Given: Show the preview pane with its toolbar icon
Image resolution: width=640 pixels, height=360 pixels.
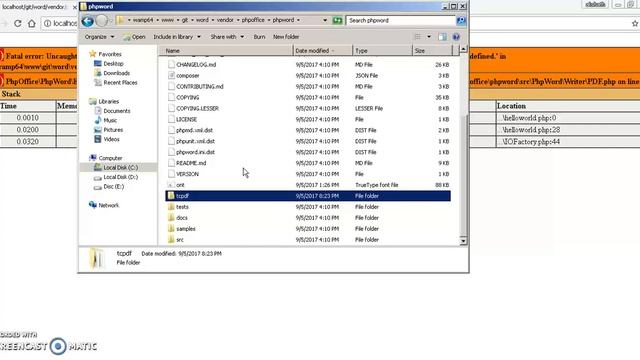Looking at the screenshot, I should pyautogui.click(x=442, y=37).
